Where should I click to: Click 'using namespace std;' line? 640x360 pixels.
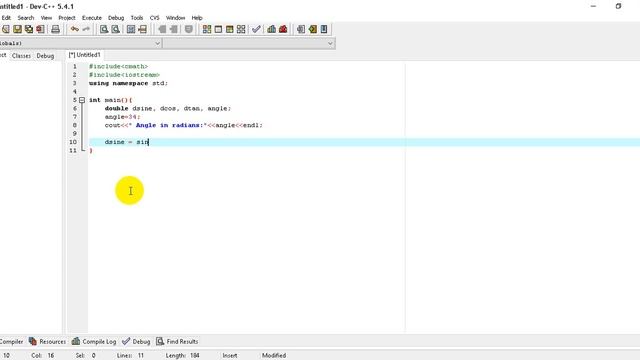pyautogui.click(x=128, y=83)
